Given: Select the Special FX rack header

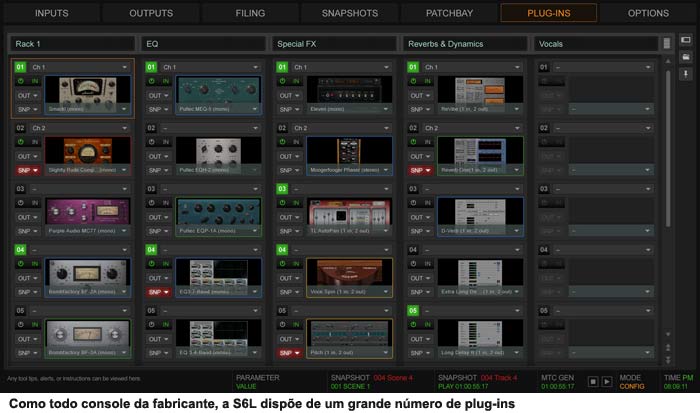Looking at the screenshot, I should (334, 44).
